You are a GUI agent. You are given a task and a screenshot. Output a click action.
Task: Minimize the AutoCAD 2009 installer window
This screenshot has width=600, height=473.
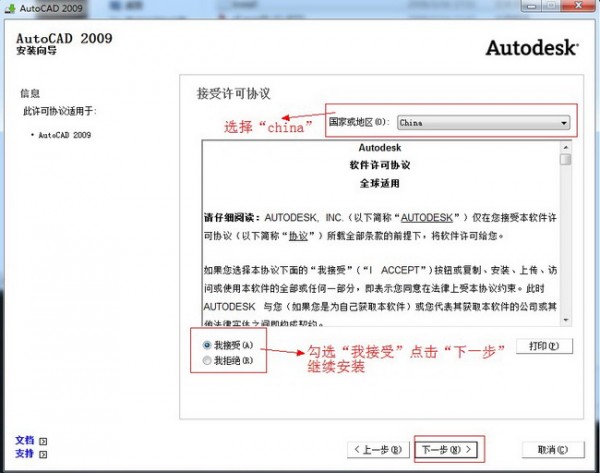point(531,5)
